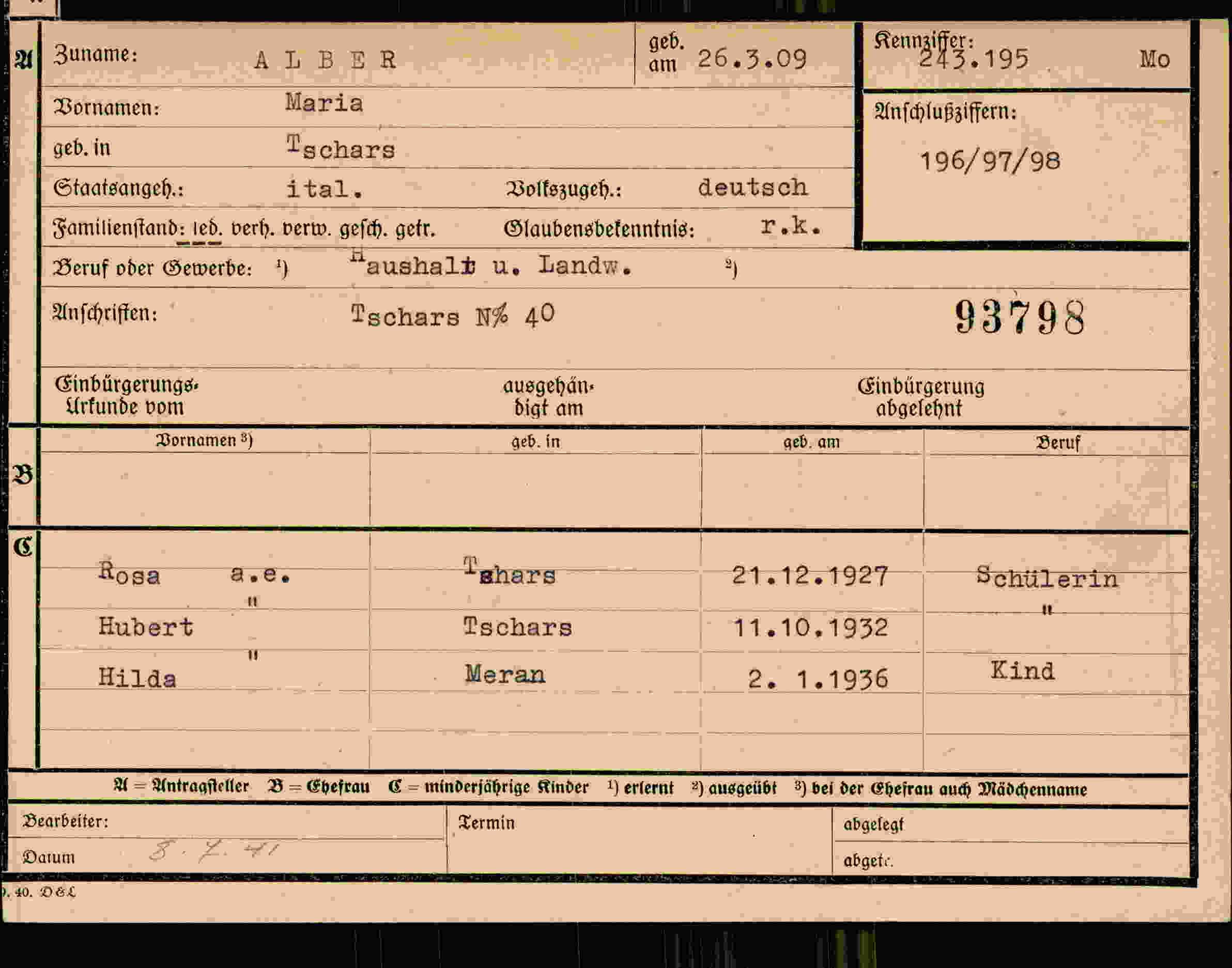Click the 'Vornamen:' label in section A

pyautogui.click(x=106, y=107)
